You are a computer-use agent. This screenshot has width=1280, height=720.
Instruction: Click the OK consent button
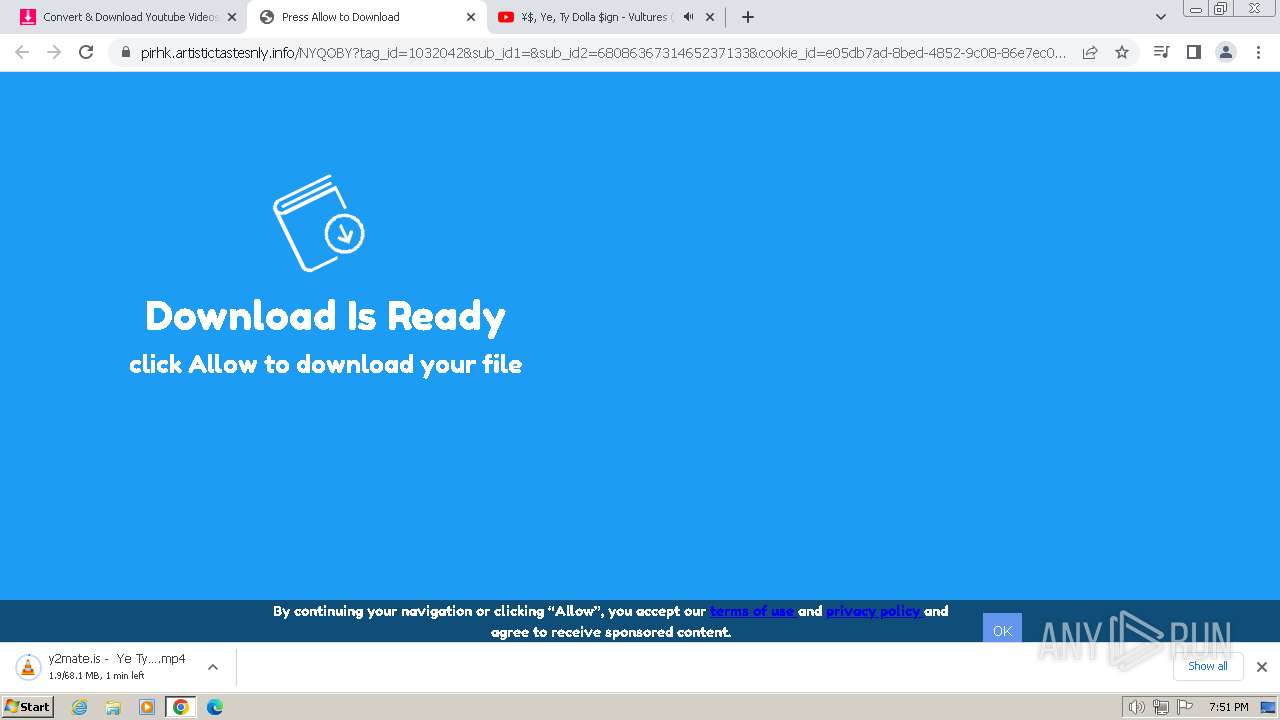coord(1002,630)
